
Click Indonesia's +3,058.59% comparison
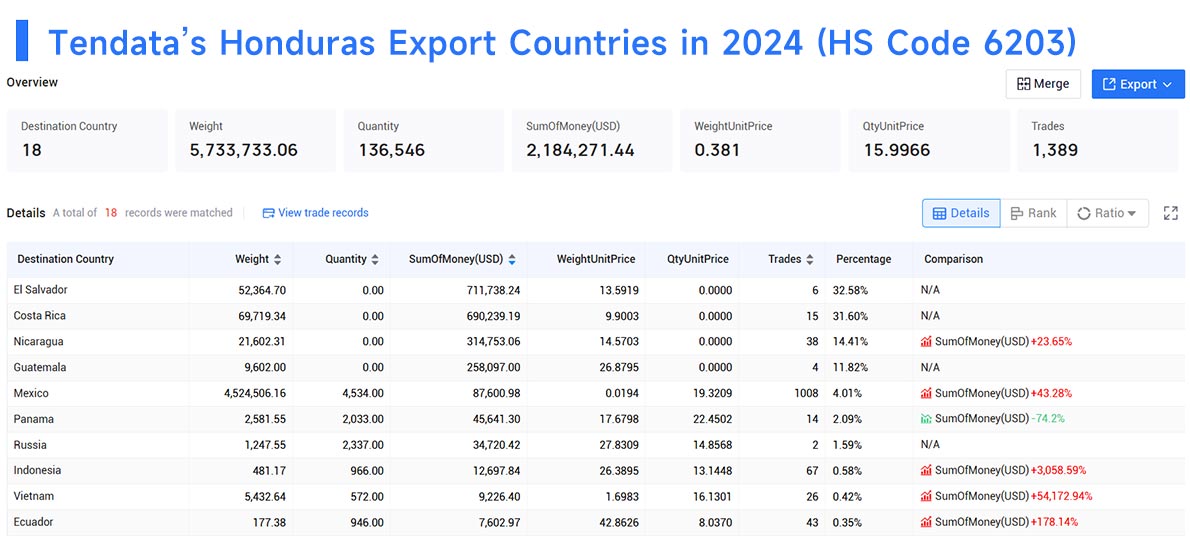coord(1058,471)
